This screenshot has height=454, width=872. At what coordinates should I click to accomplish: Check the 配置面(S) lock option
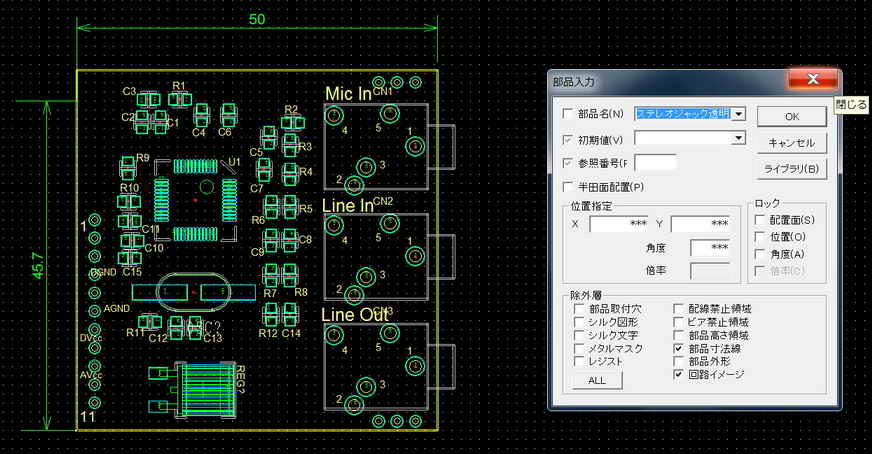pos(760,219)
